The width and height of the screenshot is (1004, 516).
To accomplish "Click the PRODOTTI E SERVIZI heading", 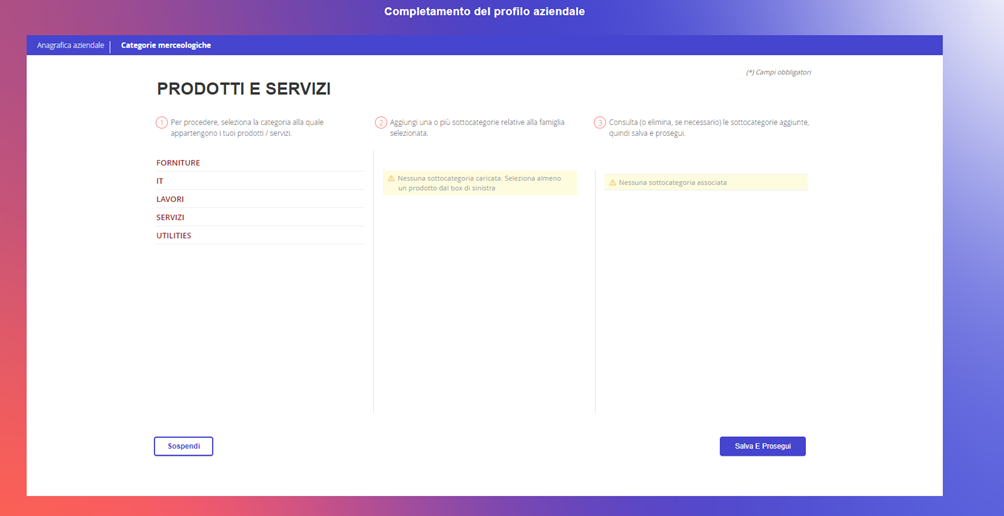I will 243,89.
